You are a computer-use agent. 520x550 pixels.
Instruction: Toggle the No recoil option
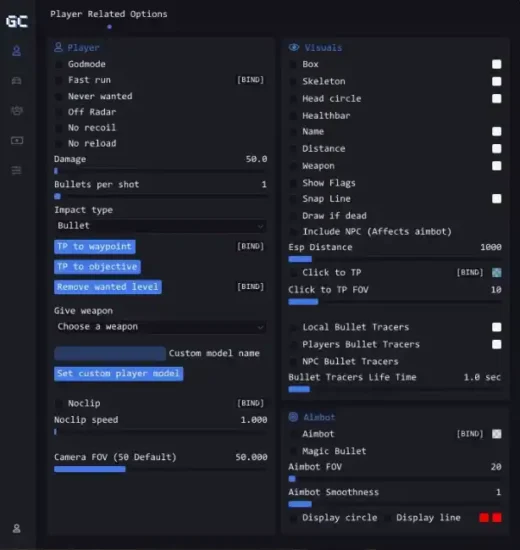59,128
